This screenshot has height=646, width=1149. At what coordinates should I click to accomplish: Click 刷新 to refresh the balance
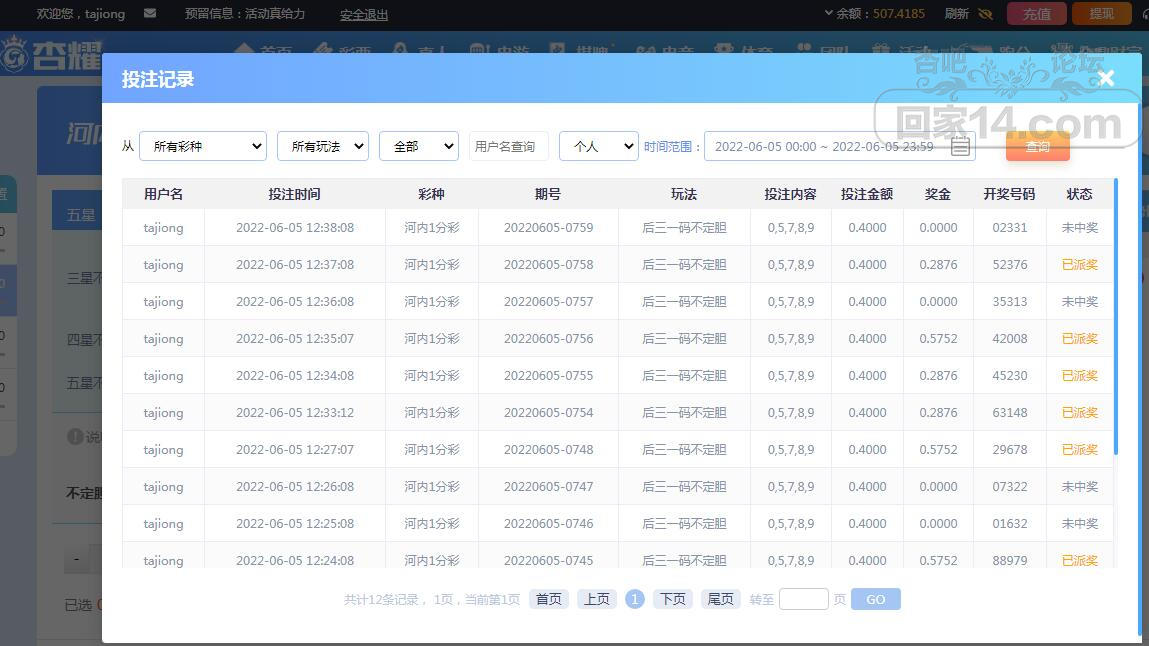pyautogui.click(x=956, y=13)
